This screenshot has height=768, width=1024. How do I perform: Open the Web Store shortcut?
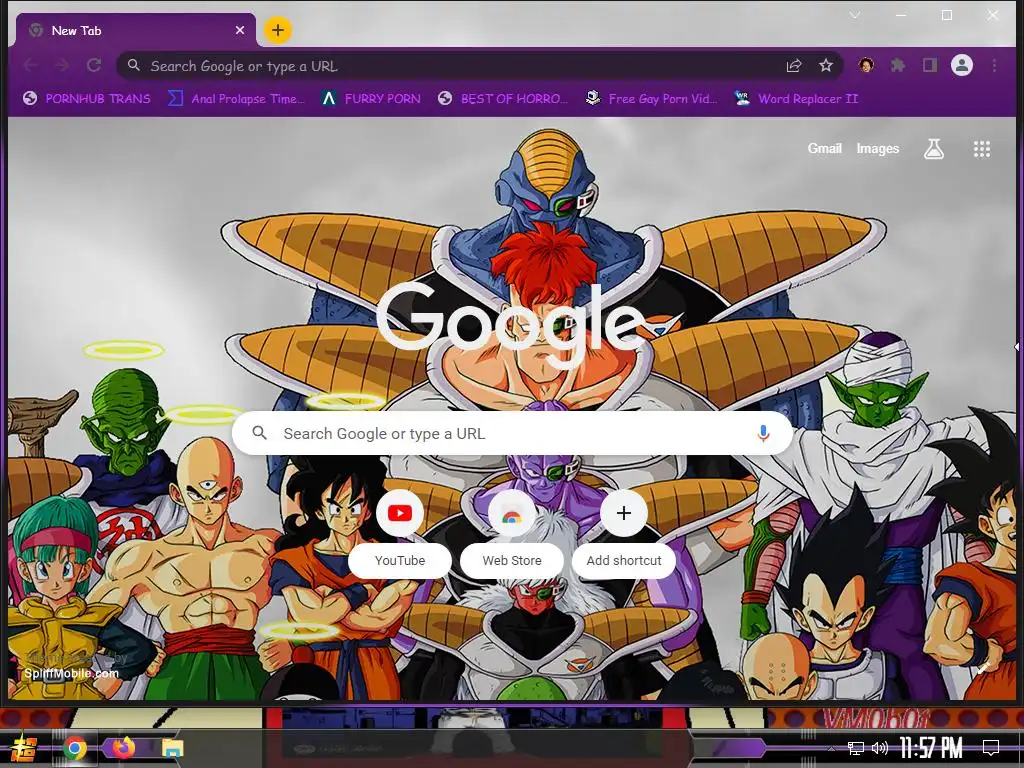point(511,534)
